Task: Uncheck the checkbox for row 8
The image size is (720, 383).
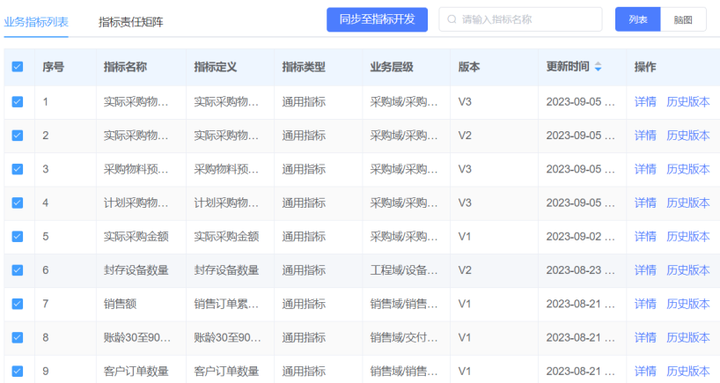Action: click(17, 338)
